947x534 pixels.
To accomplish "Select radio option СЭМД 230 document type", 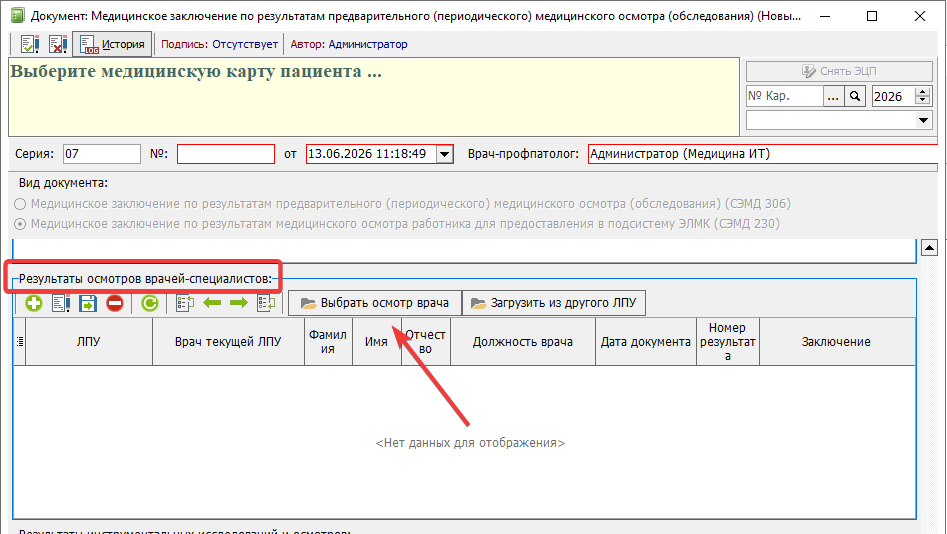I will click(x=20, y=224).
